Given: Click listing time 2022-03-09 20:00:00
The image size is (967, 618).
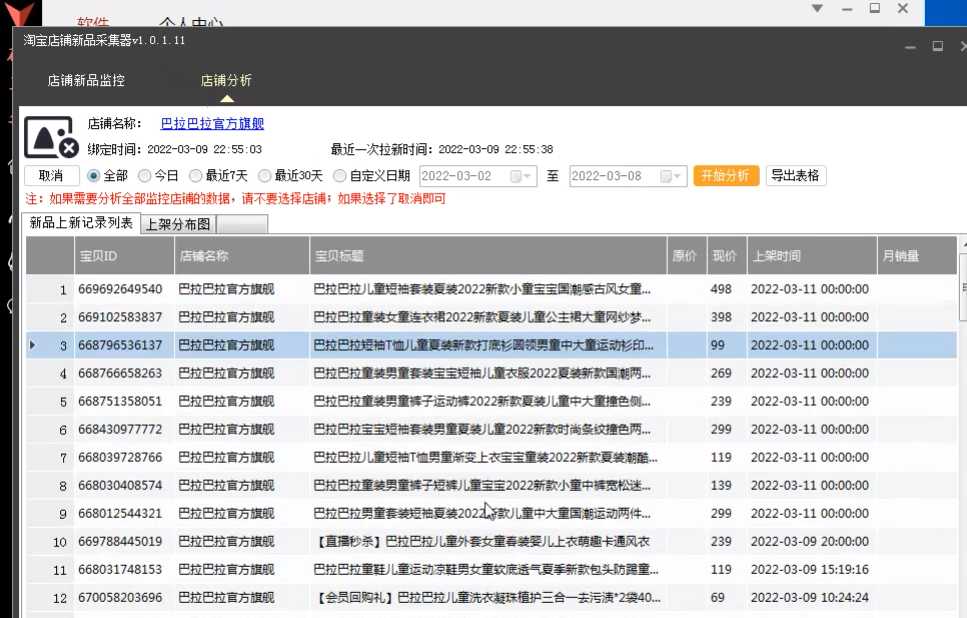Looking at the screenshot, I should [x=810, y=542].
